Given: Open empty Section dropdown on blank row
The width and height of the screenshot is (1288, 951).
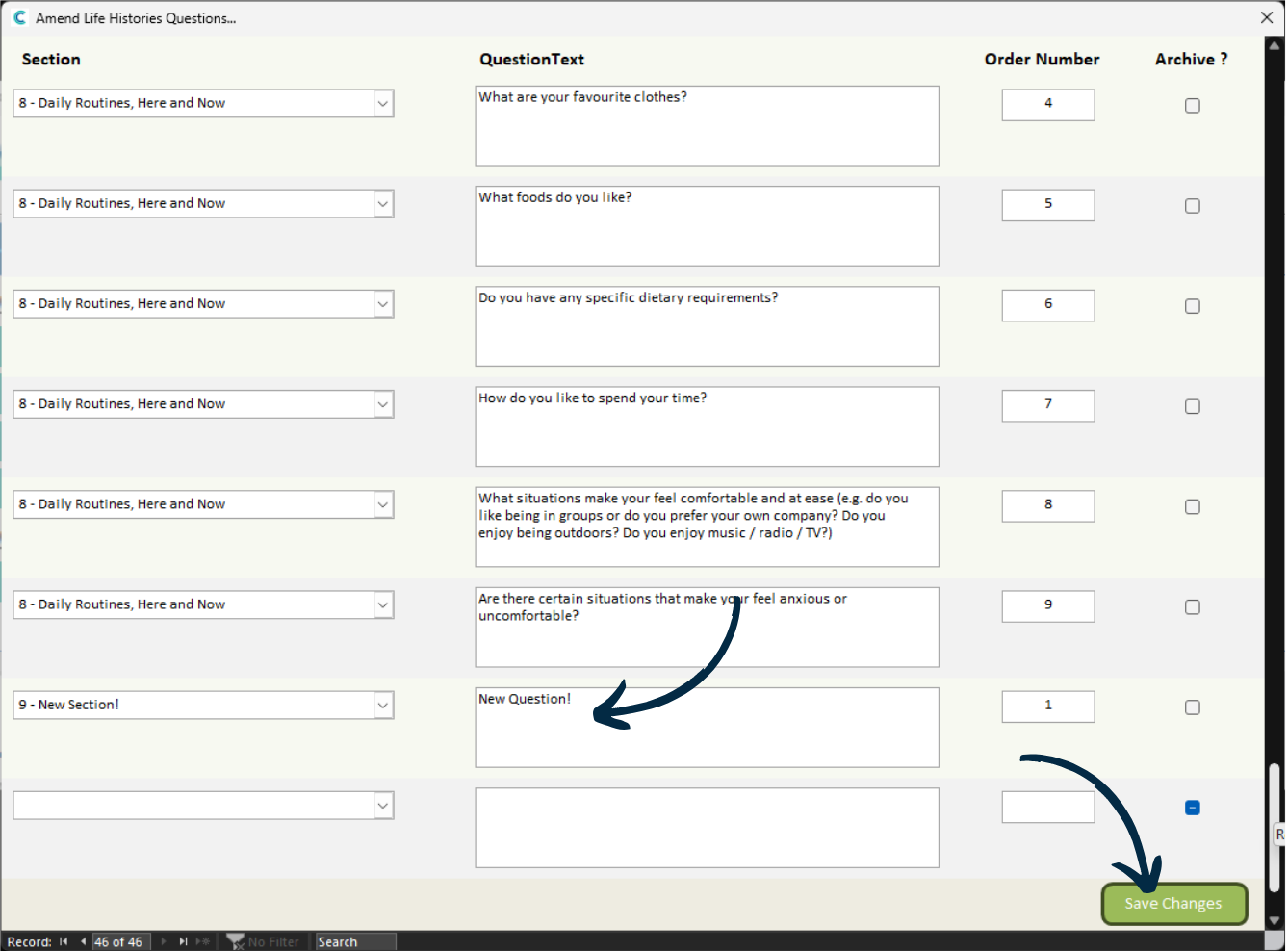Looking at the screenshot, I should coord(383,806).
